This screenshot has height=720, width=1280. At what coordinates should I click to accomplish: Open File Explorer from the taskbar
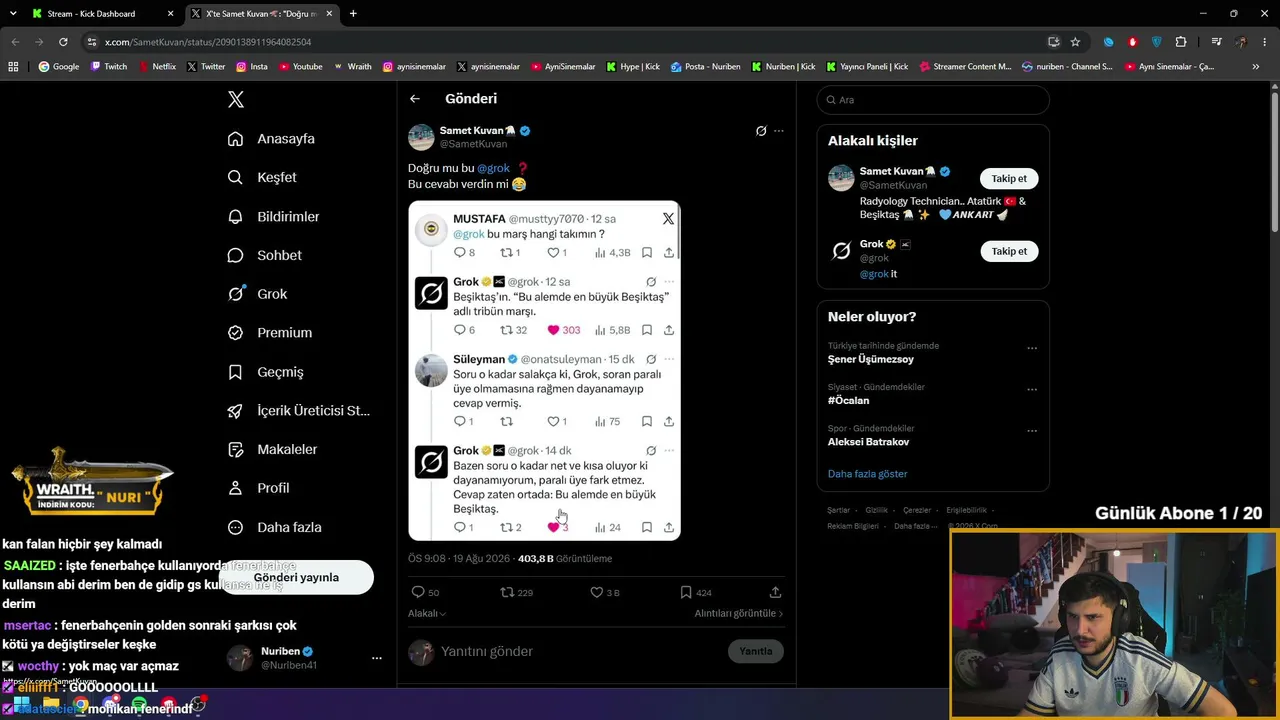click(x=50, y=704)
